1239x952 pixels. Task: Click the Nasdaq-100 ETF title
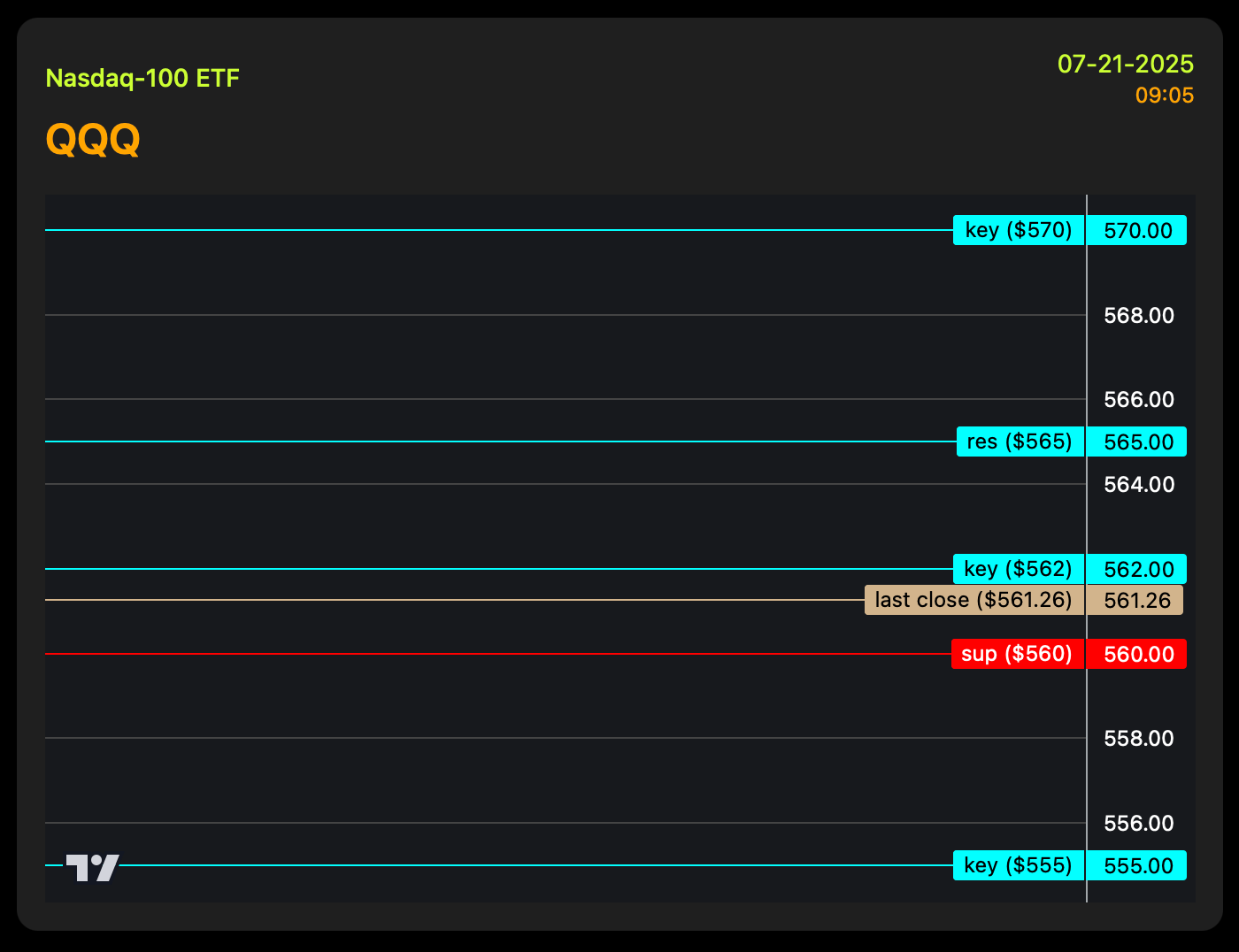point(142,79)
